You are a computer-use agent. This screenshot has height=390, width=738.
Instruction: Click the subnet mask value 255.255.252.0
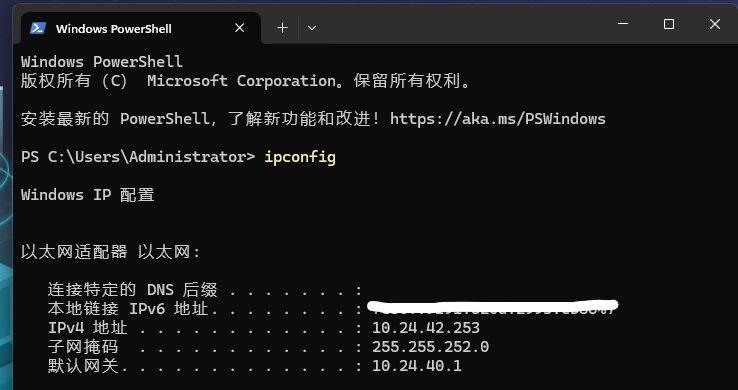(431, 347)
